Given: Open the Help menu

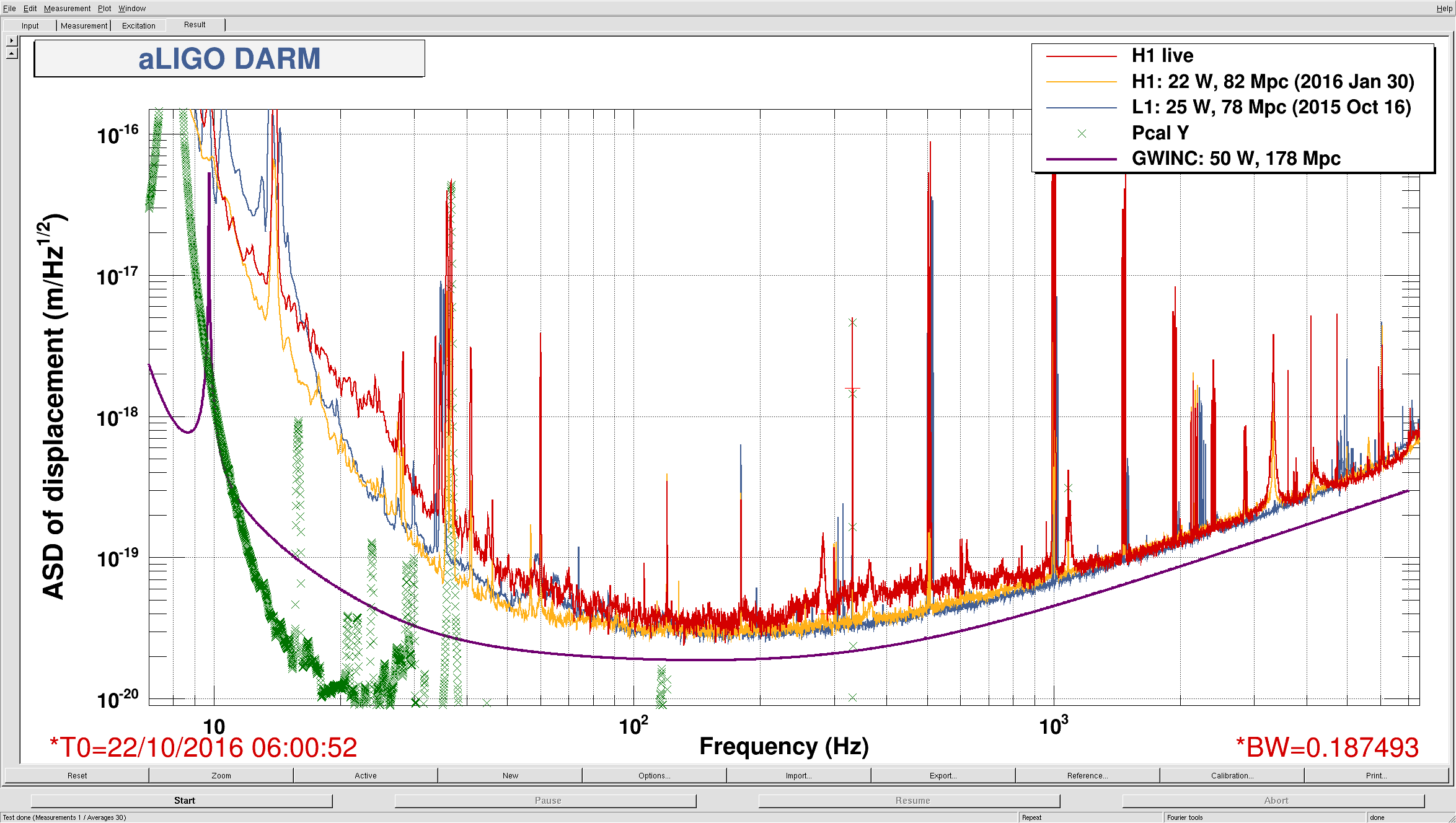Looking at the screenshot, I should (x=1444, y=8).
